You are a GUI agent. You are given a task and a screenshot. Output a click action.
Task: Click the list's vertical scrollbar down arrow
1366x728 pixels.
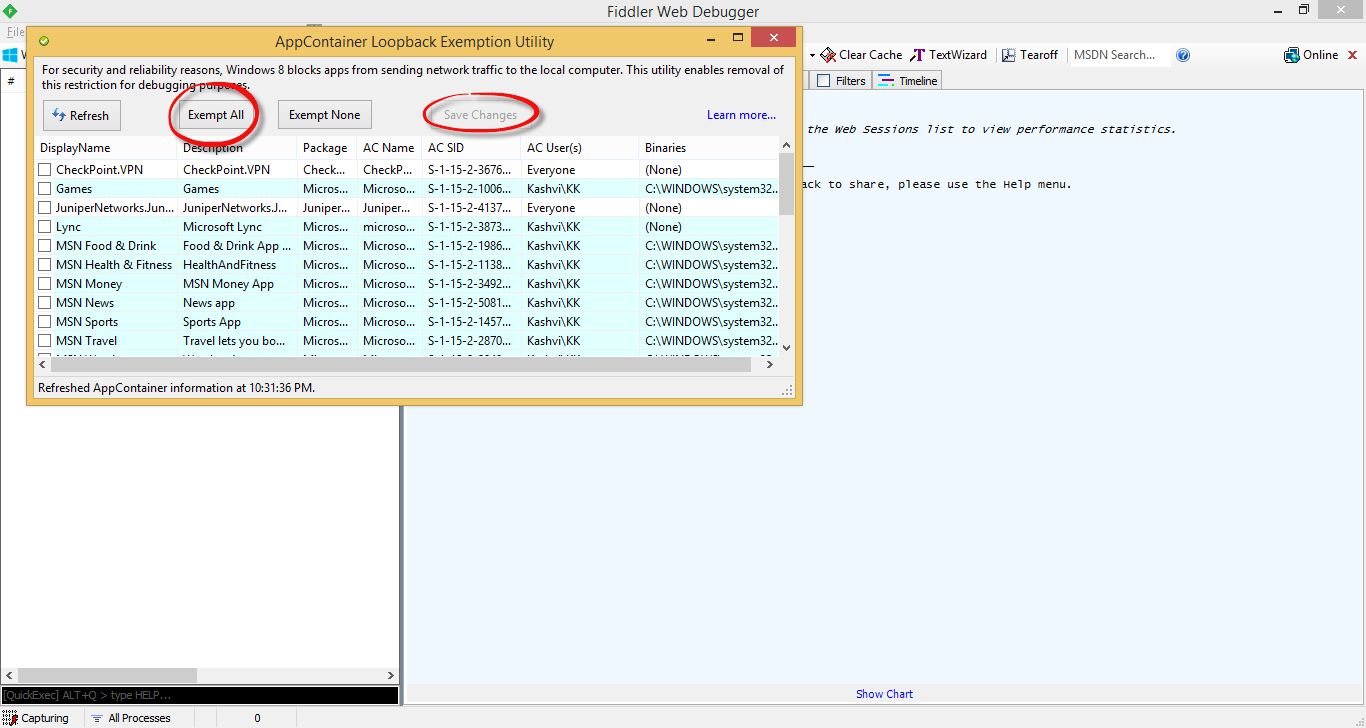(786, 347)
